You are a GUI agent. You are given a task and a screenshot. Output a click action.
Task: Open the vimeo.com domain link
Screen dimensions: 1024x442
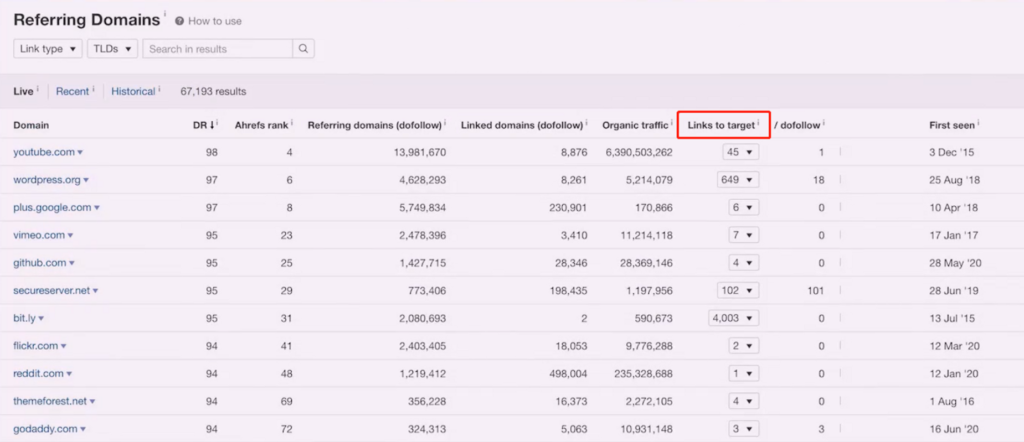click(x=39, y=235)
